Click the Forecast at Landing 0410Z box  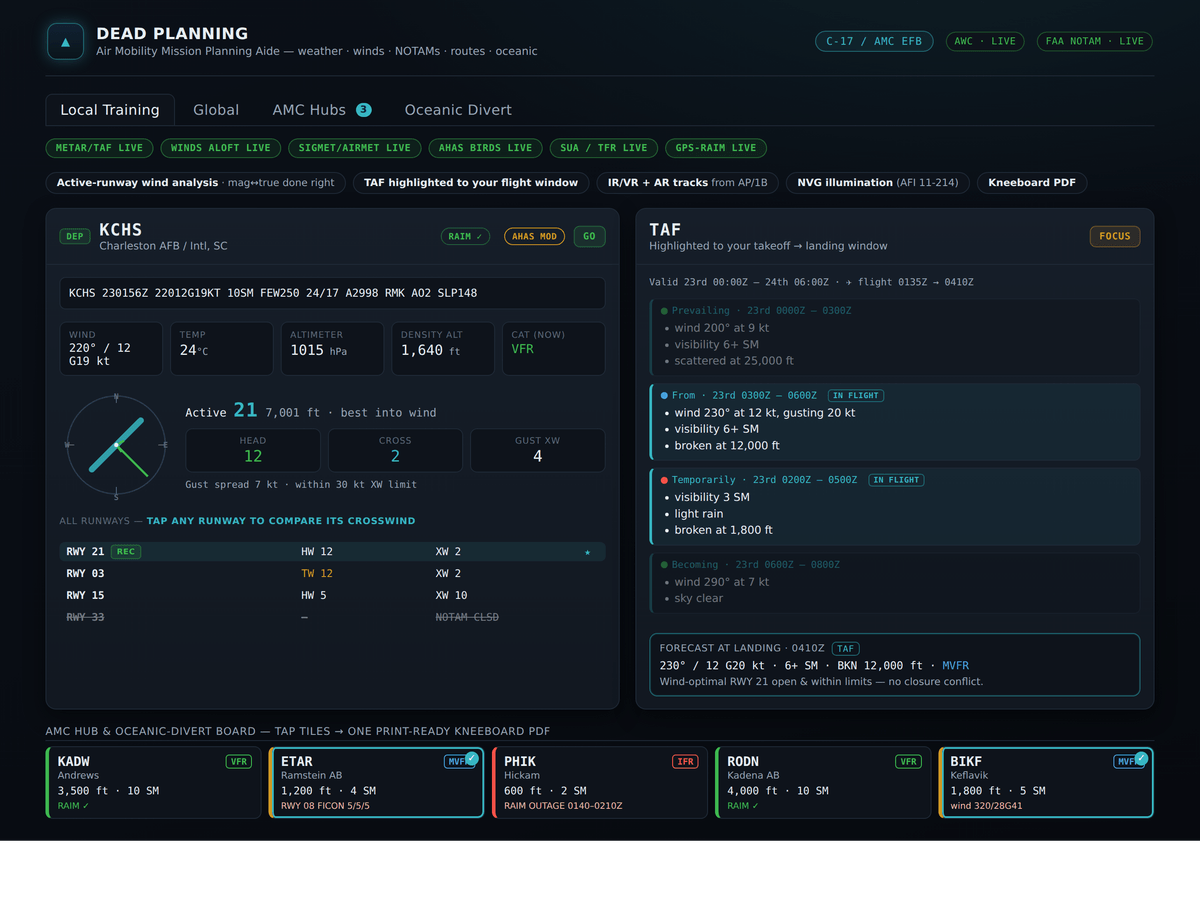(894, 665)
